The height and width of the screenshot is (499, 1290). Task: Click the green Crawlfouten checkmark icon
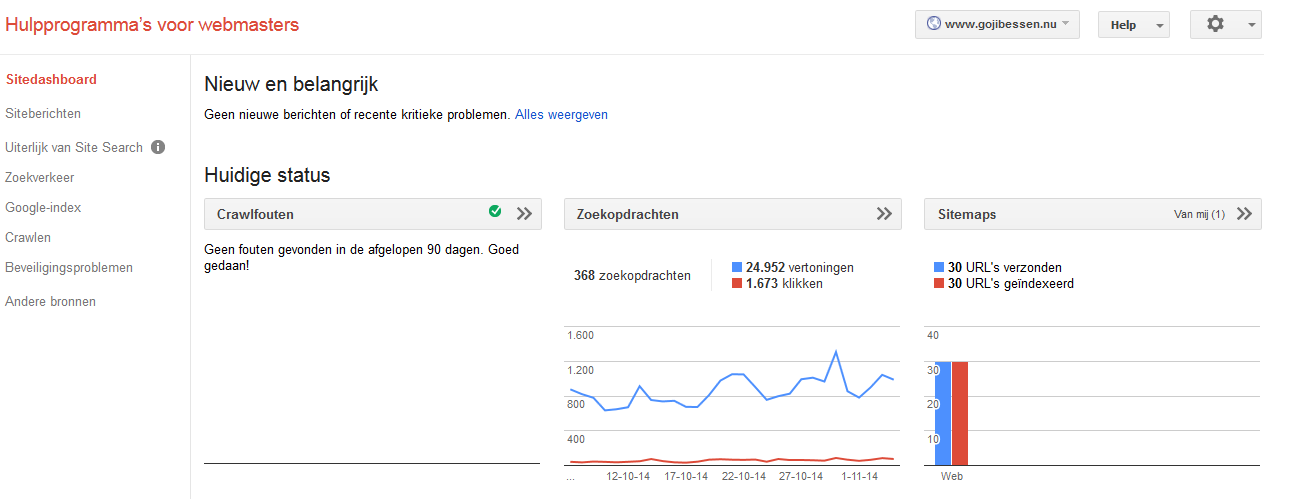click(495, 212)
